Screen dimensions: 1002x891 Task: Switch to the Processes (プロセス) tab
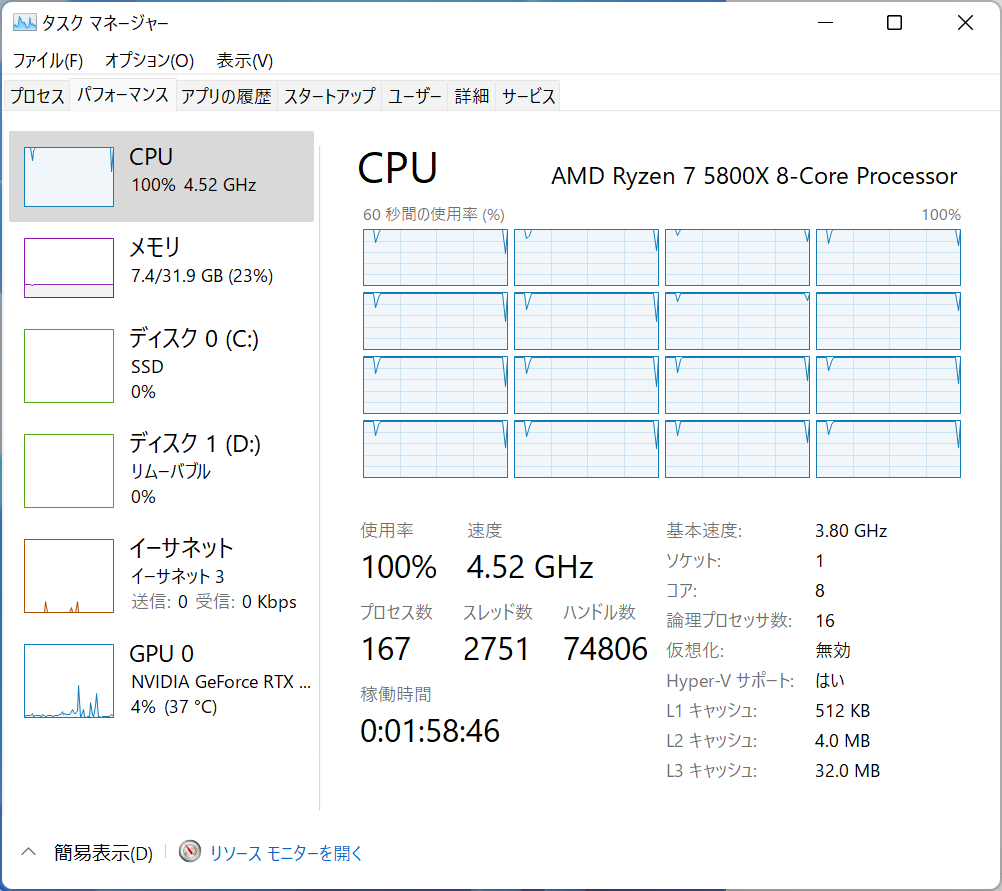coord(37,96)
